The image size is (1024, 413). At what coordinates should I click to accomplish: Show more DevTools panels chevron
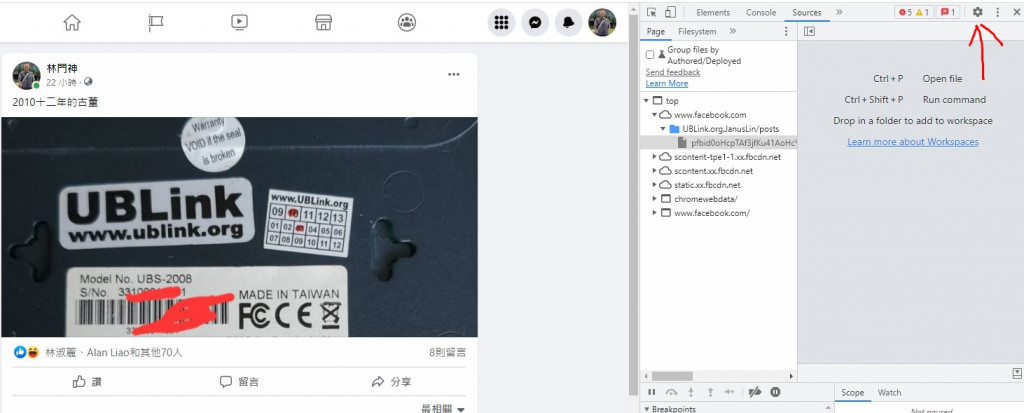click(x=839, y=12)
